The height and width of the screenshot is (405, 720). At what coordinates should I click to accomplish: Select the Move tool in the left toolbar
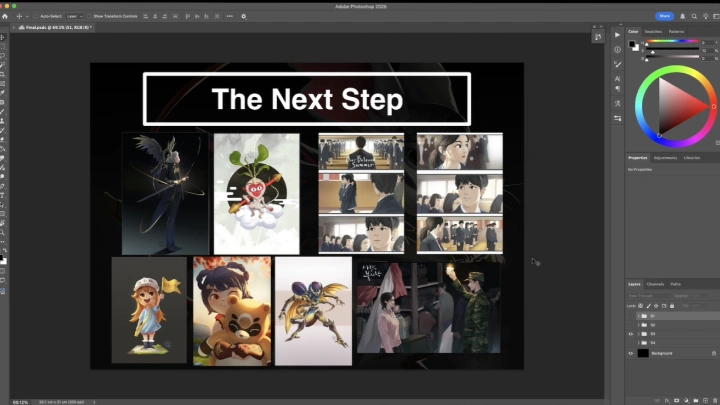pyautogui.click(x=2, y=37)
